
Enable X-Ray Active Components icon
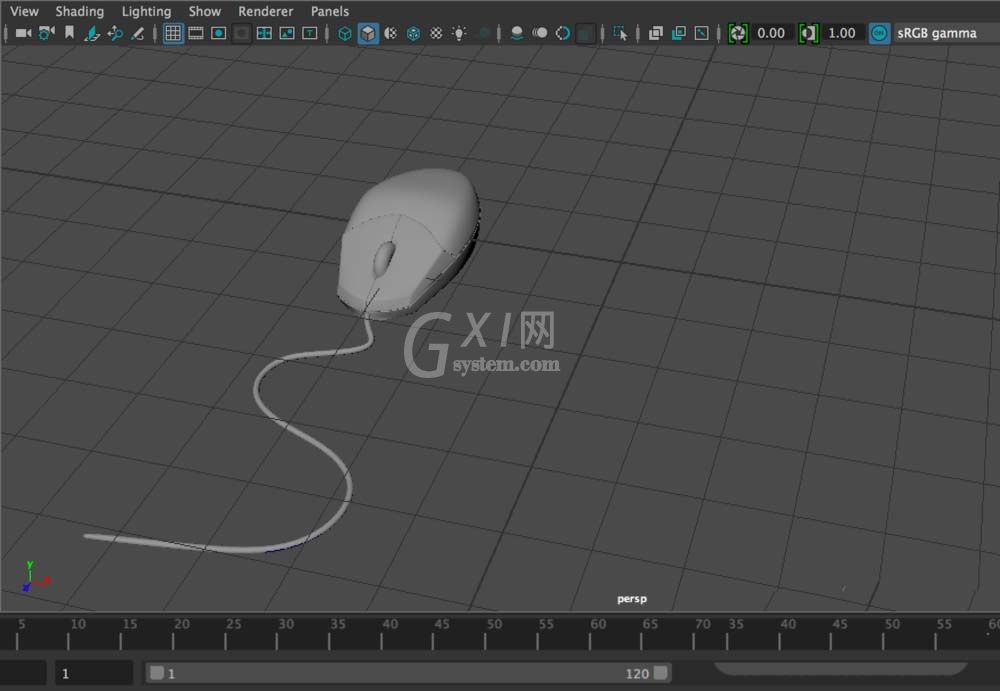click(x=679, y=33)
